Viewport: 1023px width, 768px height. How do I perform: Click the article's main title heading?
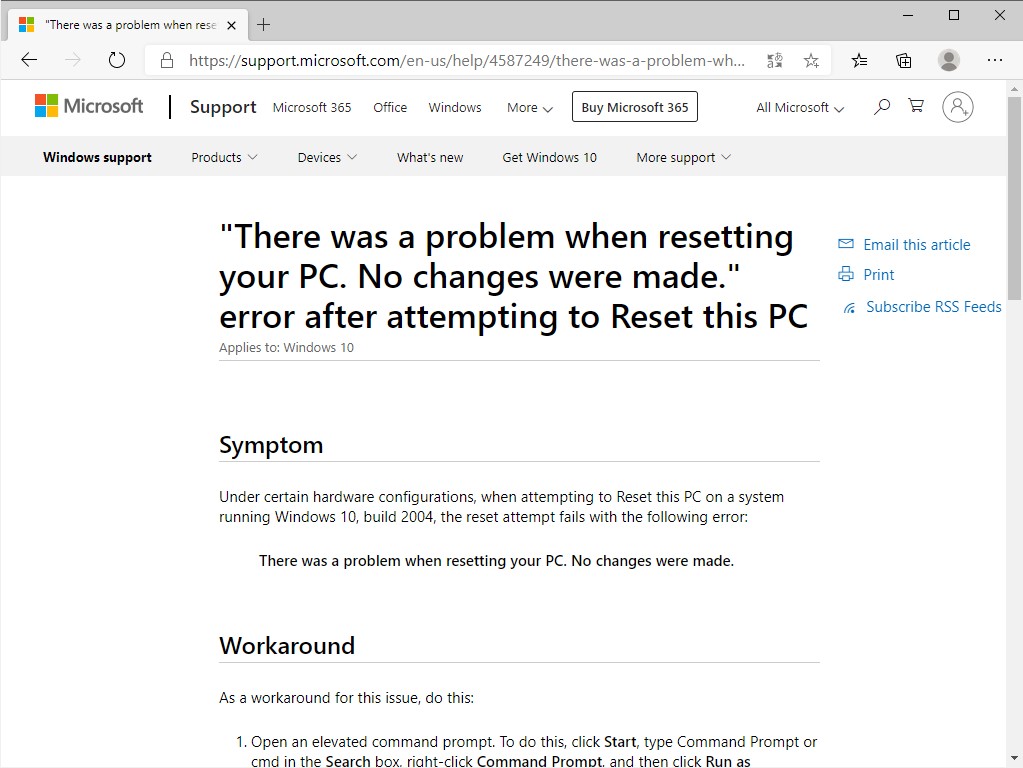(513, 277)
